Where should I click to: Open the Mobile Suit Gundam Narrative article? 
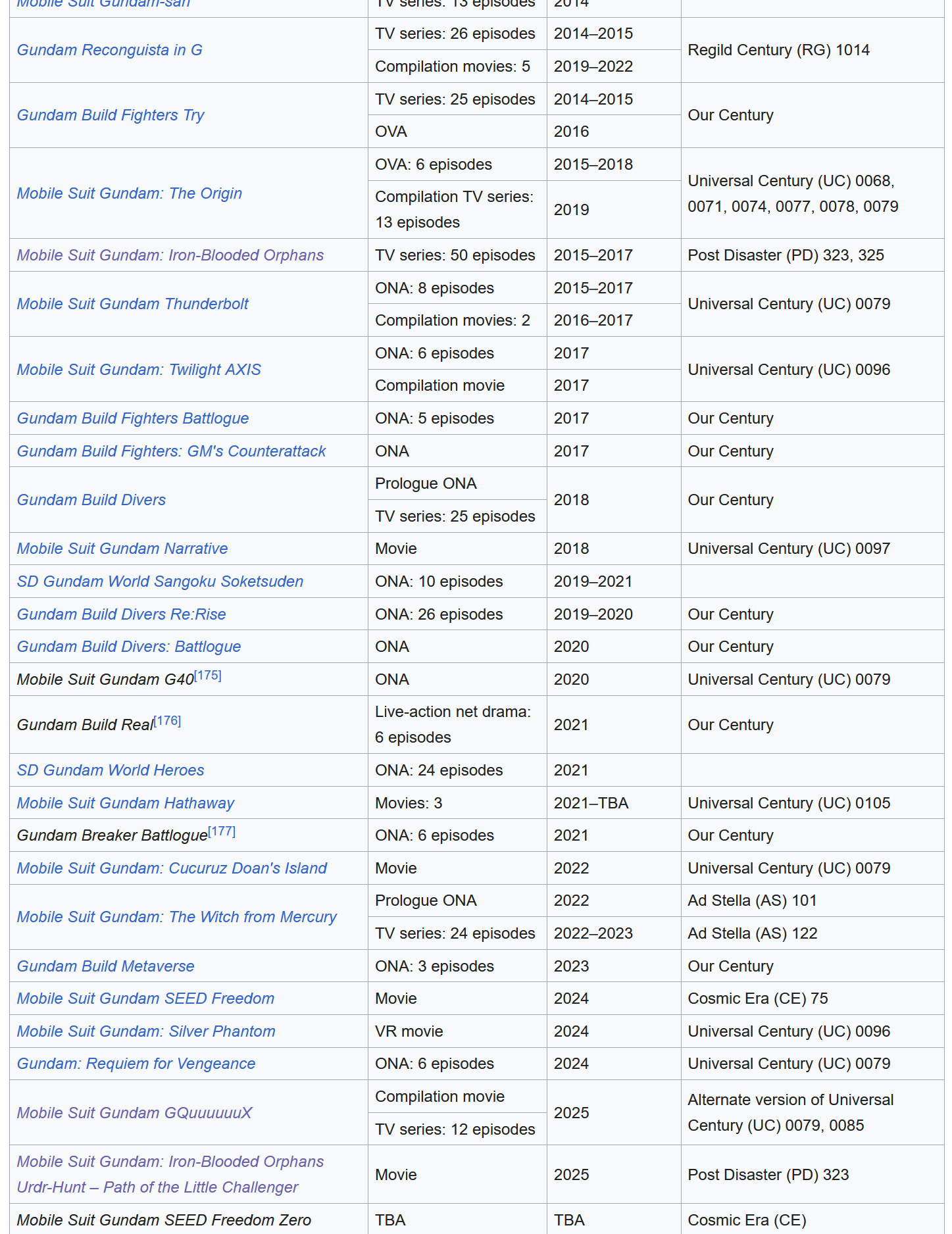[122, 549]
